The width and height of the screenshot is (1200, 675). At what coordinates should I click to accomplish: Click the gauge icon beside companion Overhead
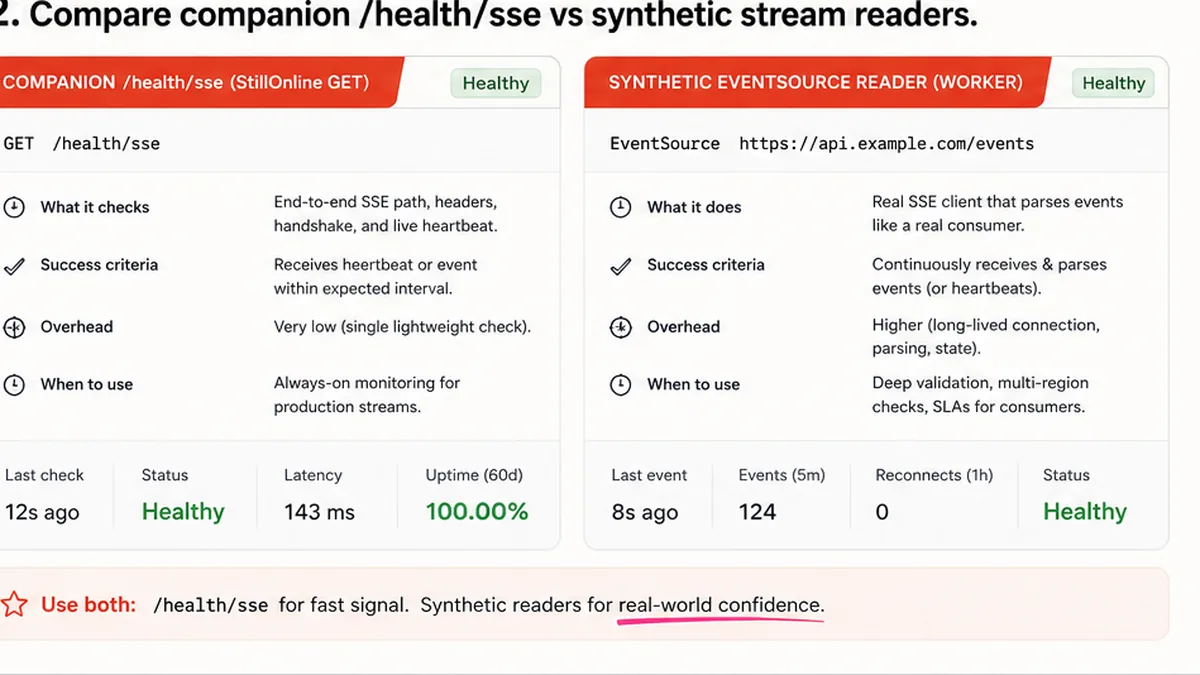tap(14, 327)
